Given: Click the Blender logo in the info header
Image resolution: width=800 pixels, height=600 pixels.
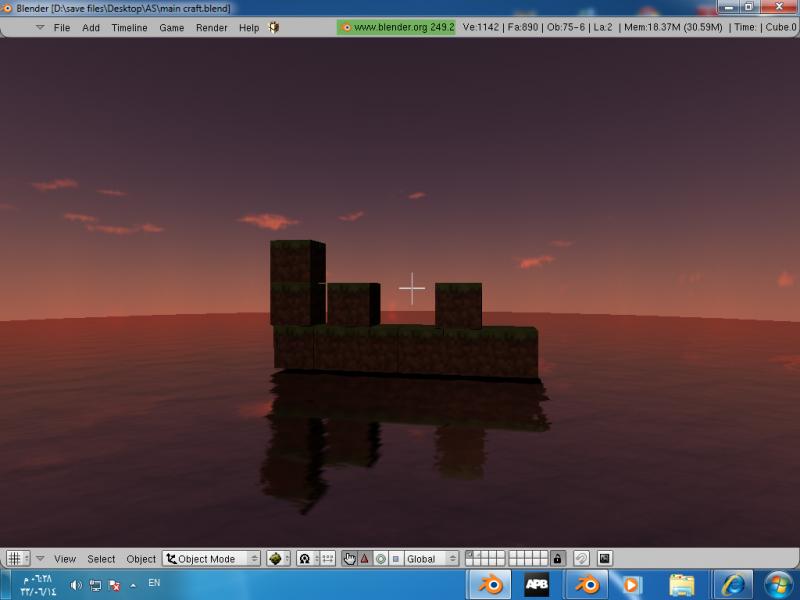Looking at the screenshot, I should pyautogui.click(x=346, y=28).
